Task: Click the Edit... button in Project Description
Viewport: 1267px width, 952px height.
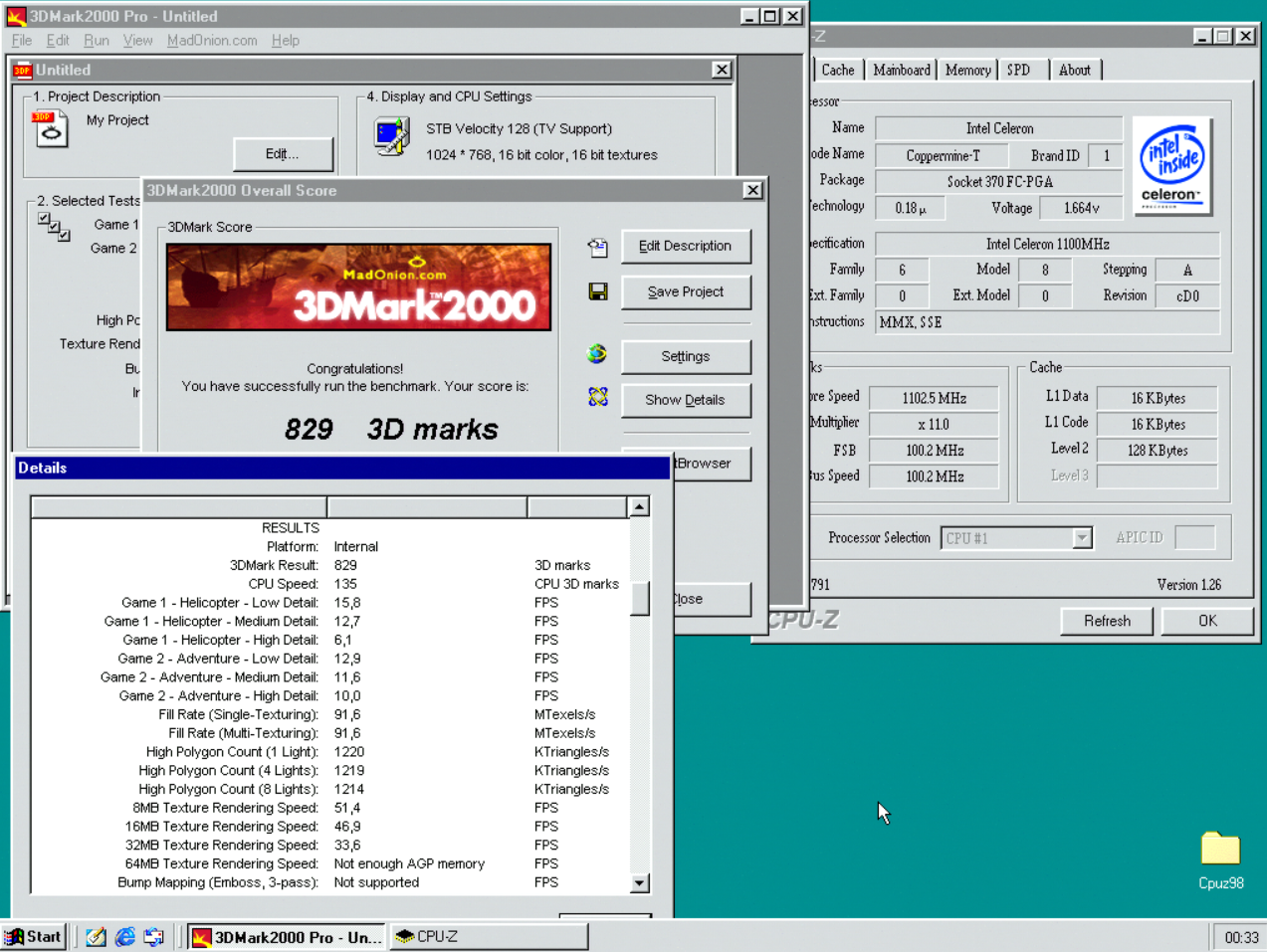Action: pyautogui.click(x=283, y=154)
